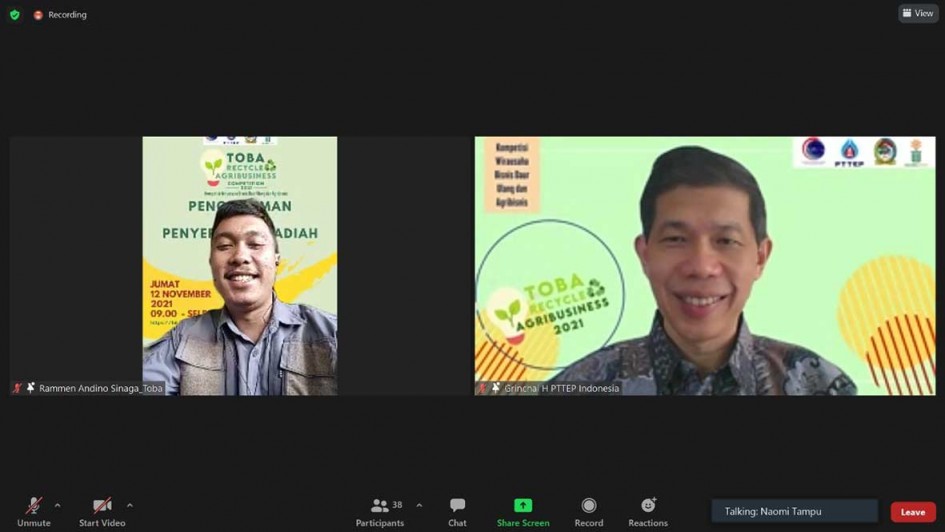Select the PTTEP Indonesia participant video tile
Viewport: 945px width, 532px height.
click(x=705, y=266)
